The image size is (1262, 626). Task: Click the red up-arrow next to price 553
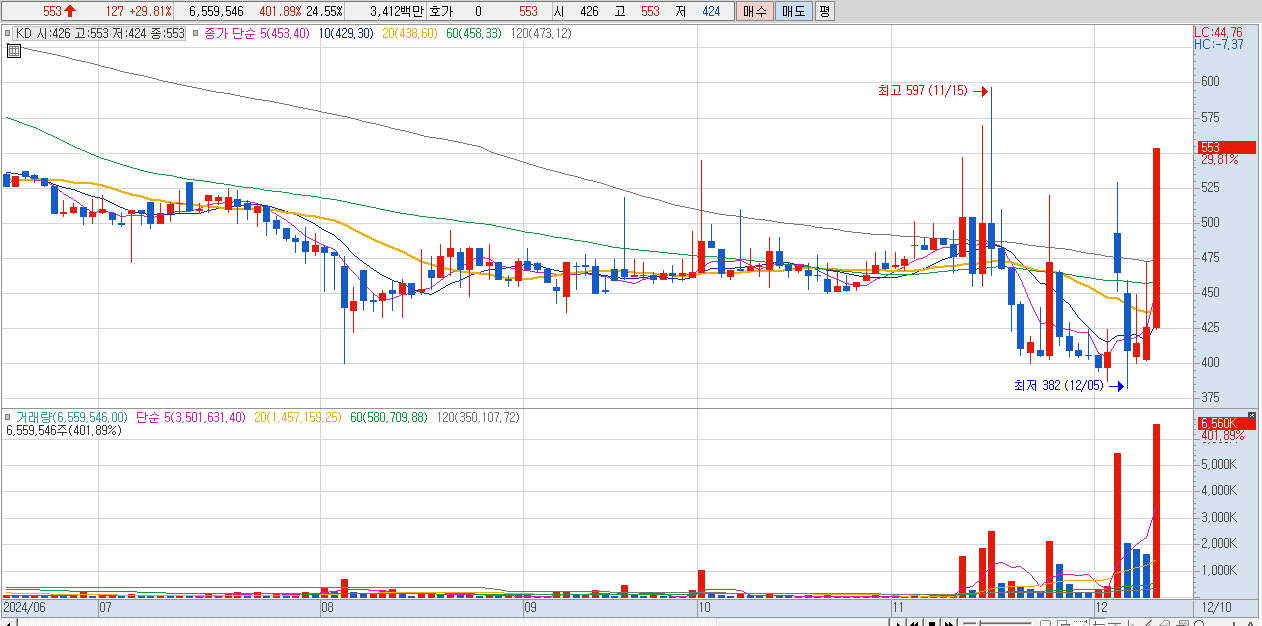pyautogui.click(x=70, y=12)
